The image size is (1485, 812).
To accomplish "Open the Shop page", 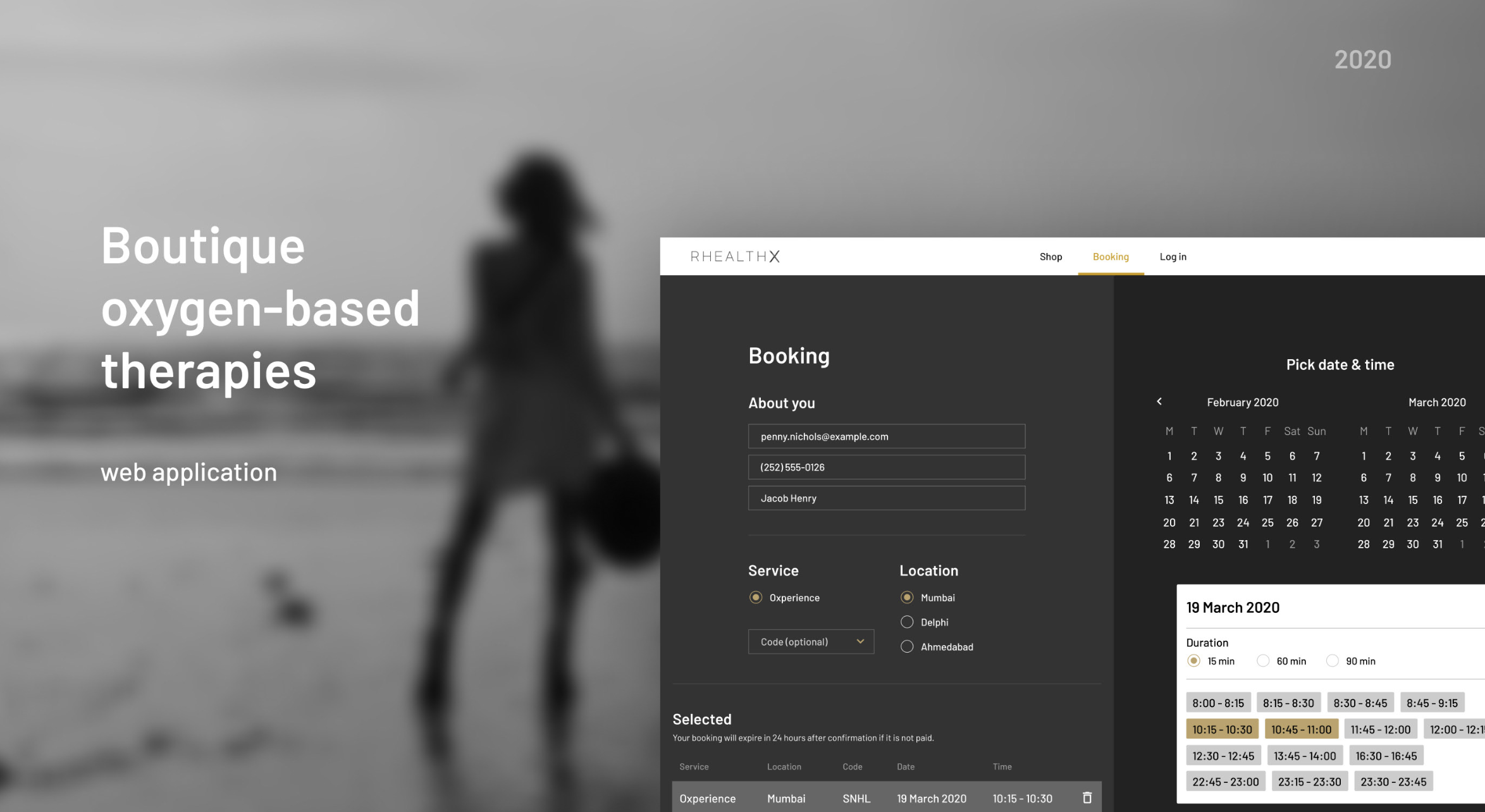I will [1051, 257].
